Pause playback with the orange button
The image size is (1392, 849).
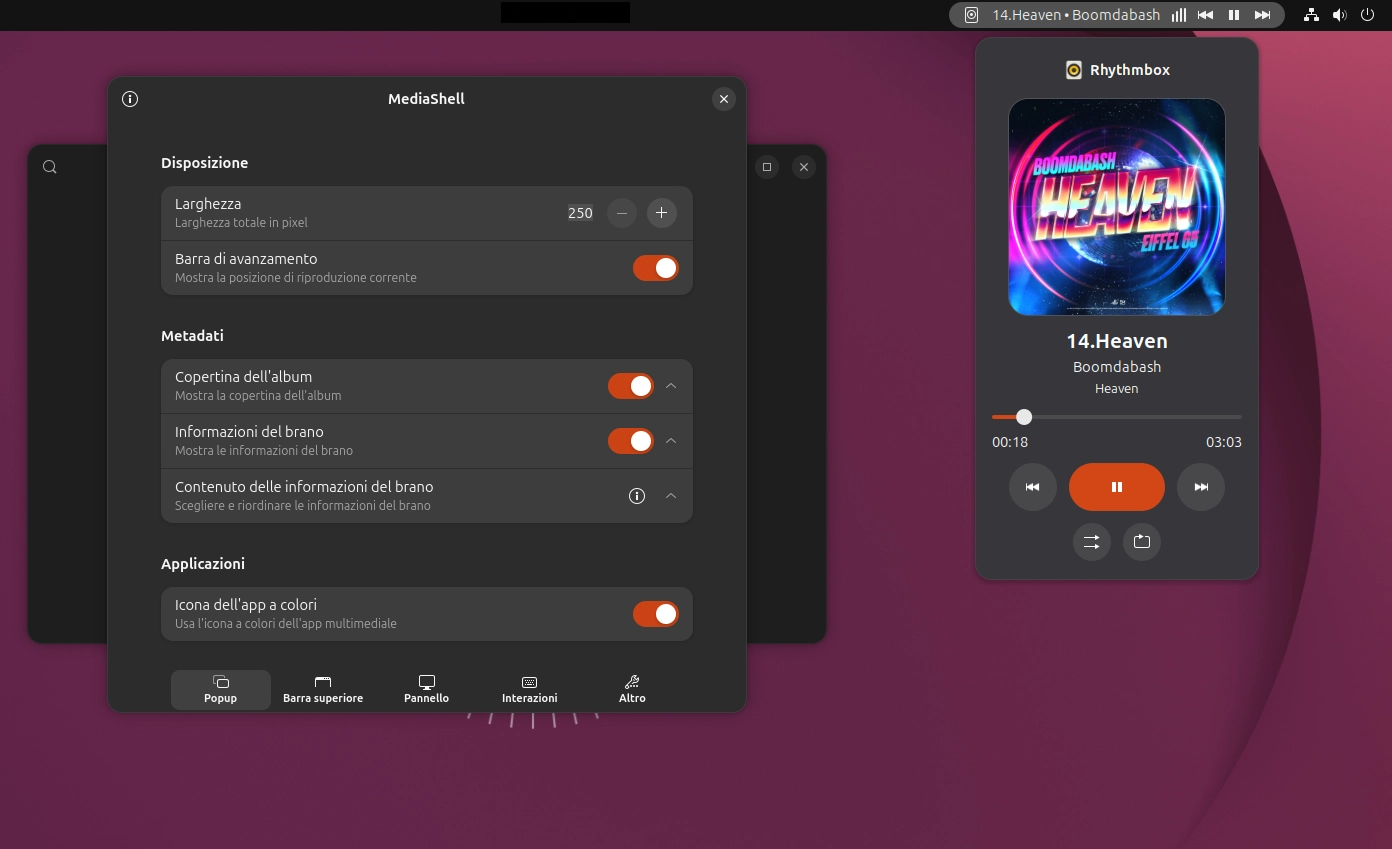coord(1117,487)
